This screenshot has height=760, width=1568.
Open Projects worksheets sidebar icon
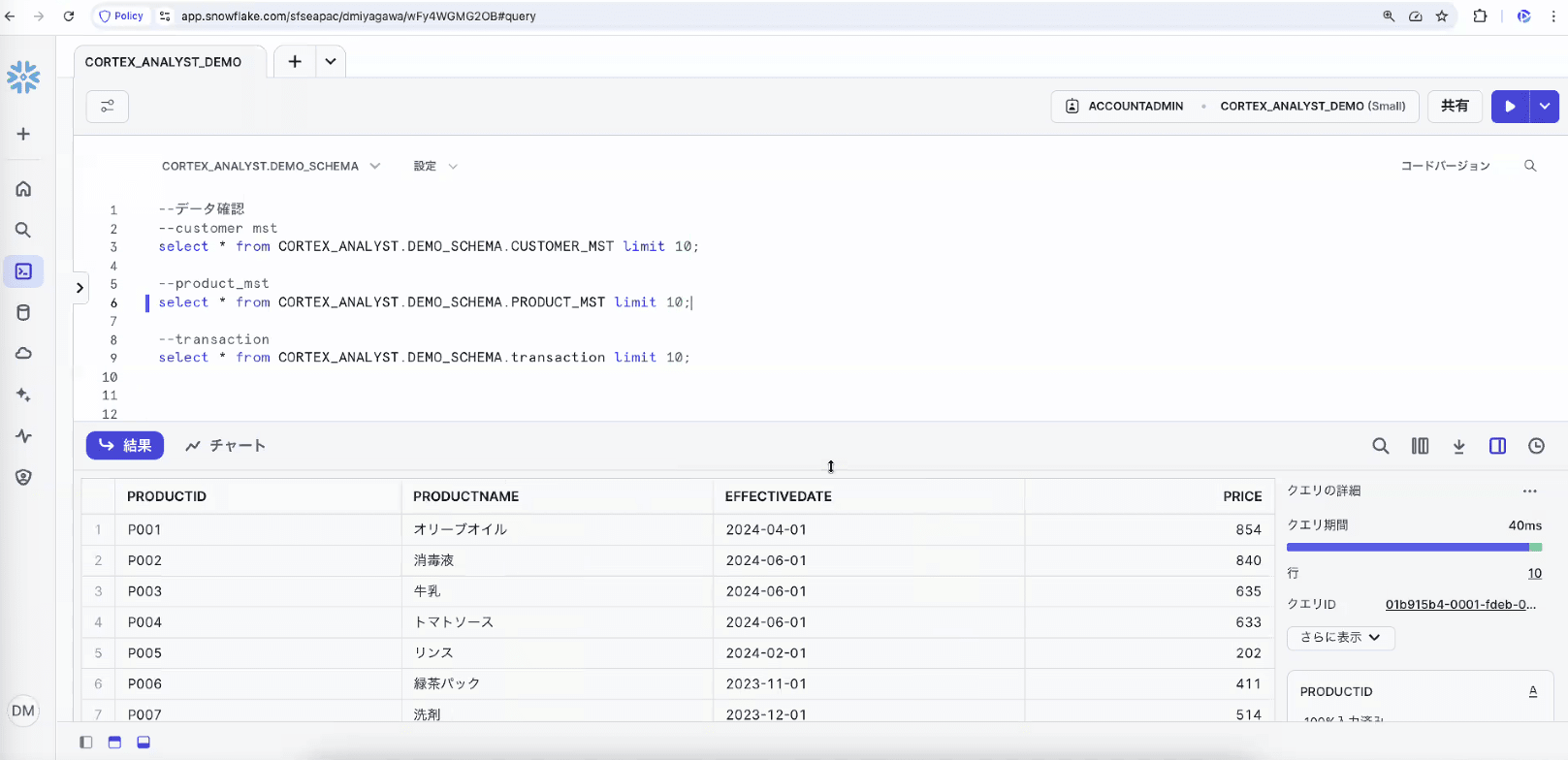pyautogui.click(x=23, y=271)
